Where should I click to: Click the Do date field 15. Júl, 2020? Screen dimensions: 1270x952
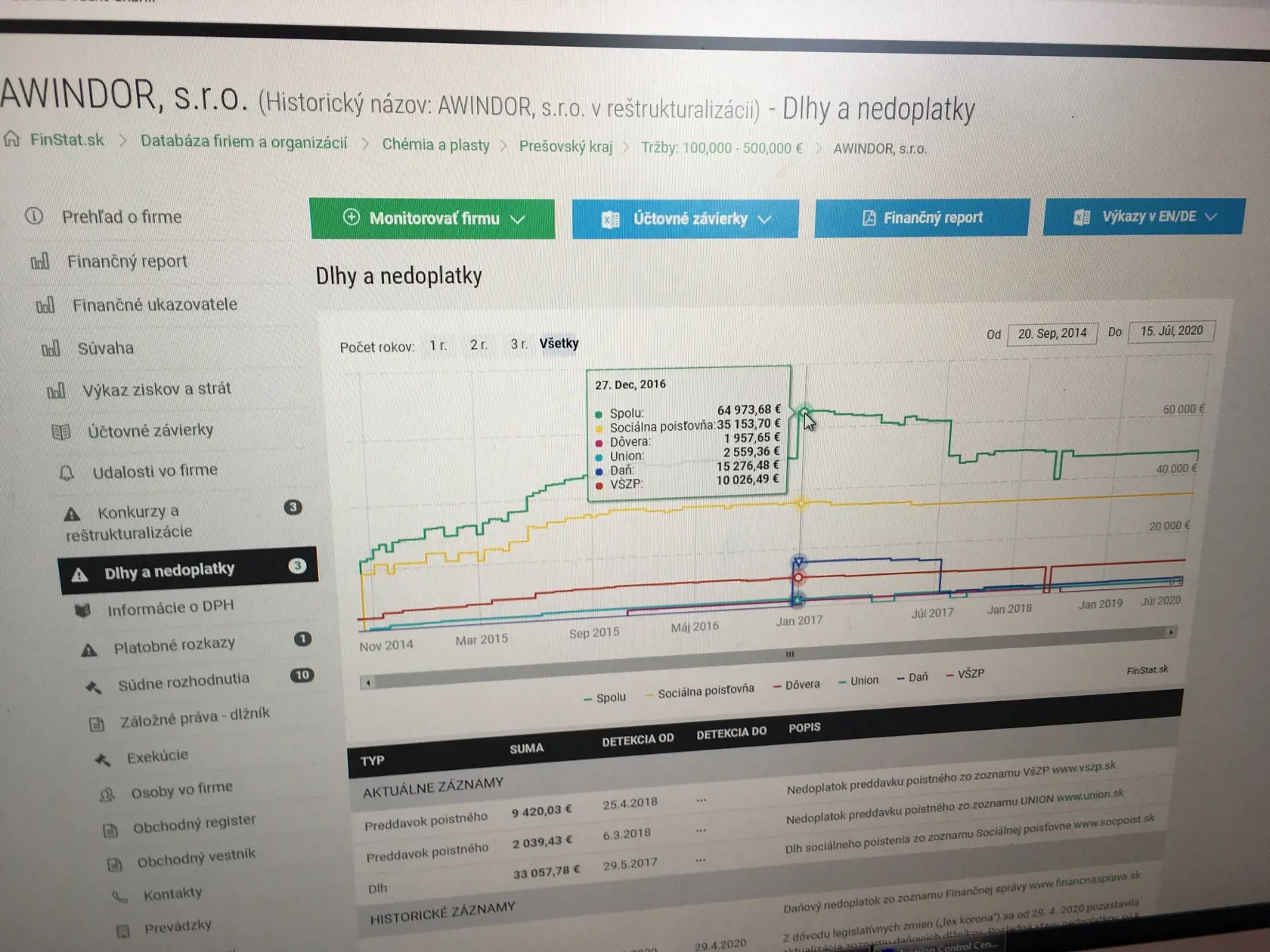(x=1171, y=331)
